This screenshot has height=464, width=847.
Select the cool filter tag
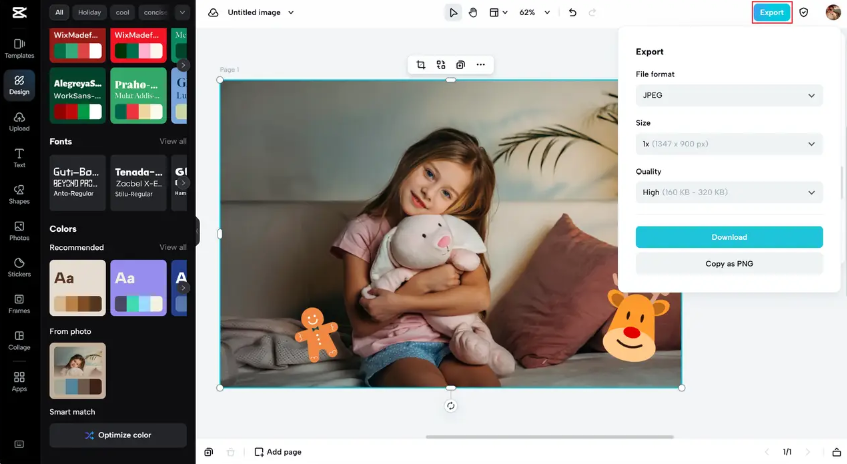123,12
